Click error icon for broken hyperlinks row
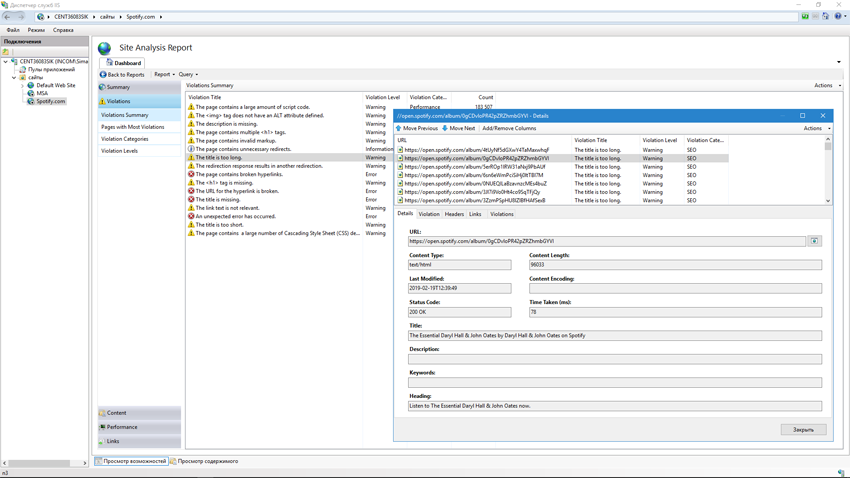850x478 pixels. coord(191,175)
